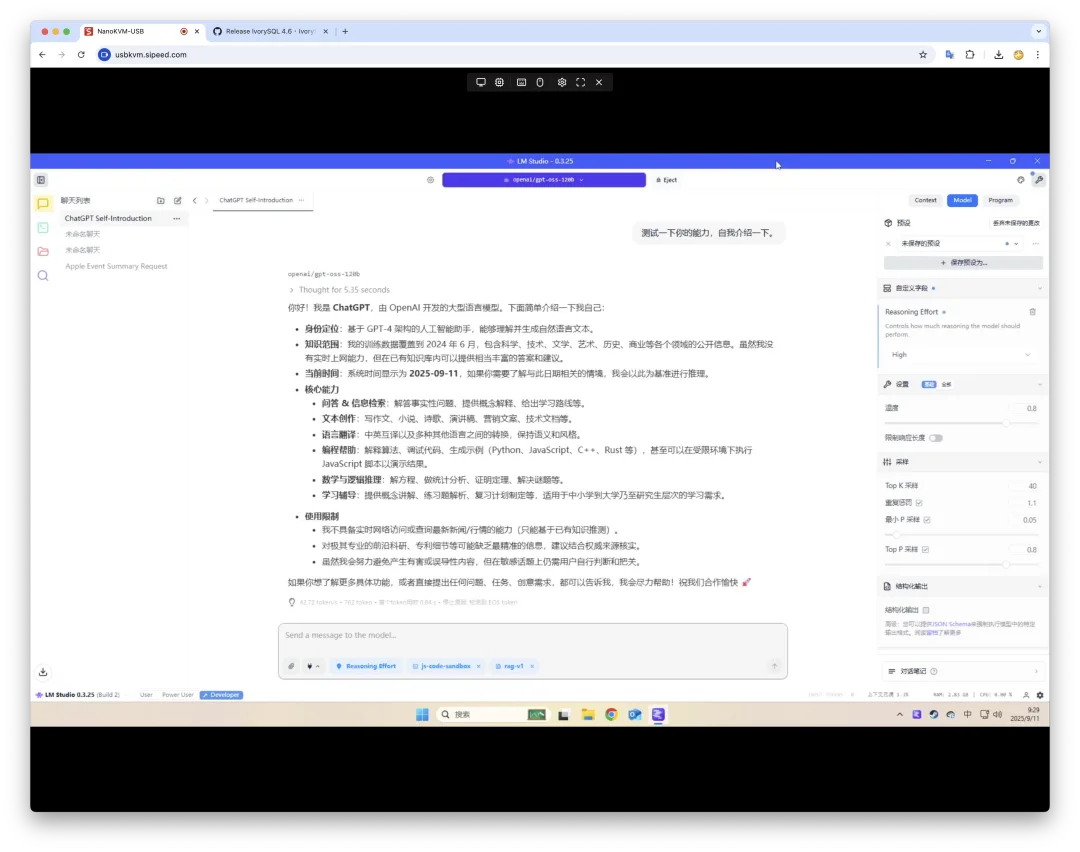Open the Apple Event Summary Request chat

click(x=116, y=267)
